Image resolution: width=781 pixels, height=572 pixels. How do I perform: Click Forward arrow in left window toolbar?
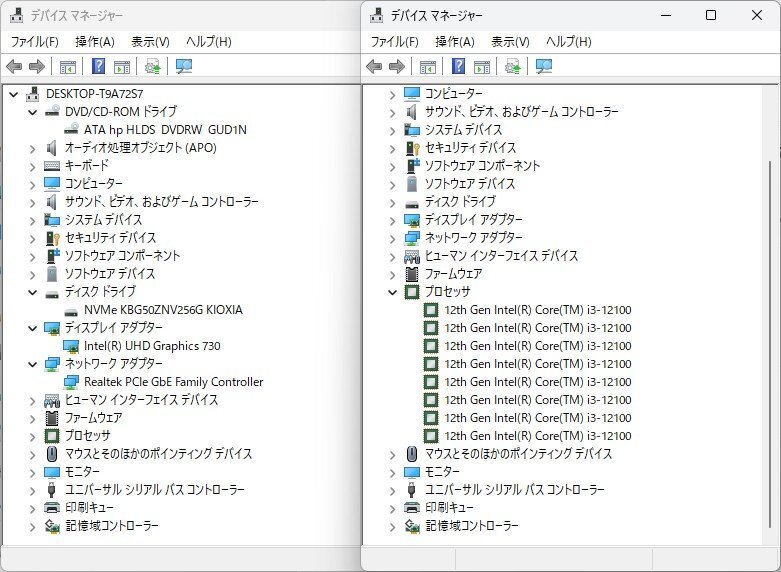click(37, 66)
